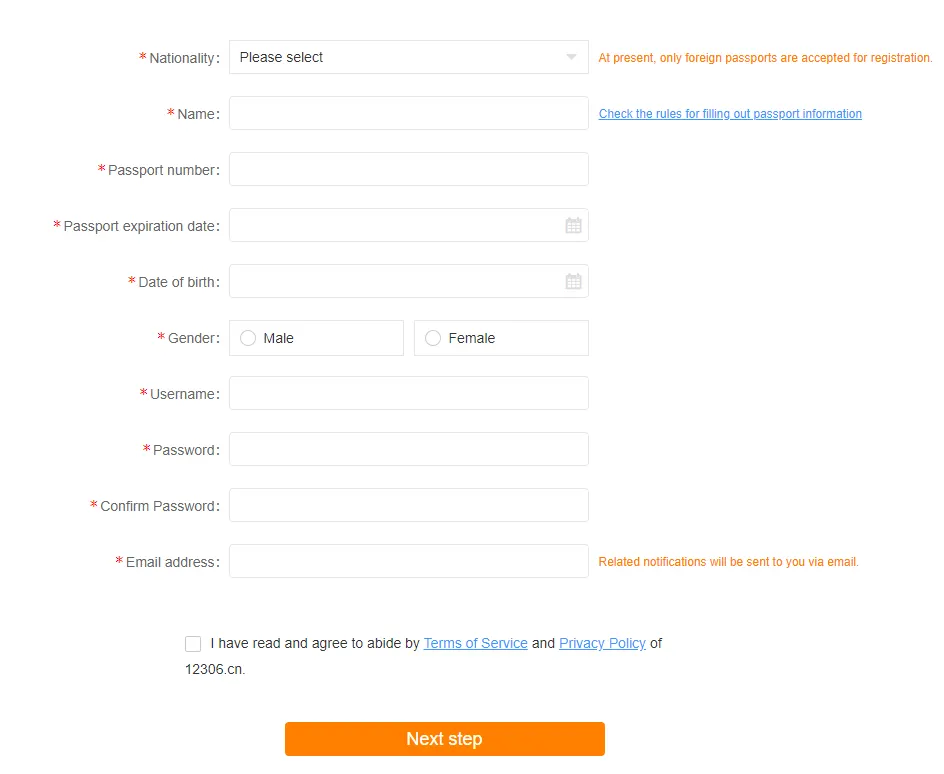The height and width of the screenshot is (774, 944).
Task: Click into the Passport number field
Action: coord(408,169)
